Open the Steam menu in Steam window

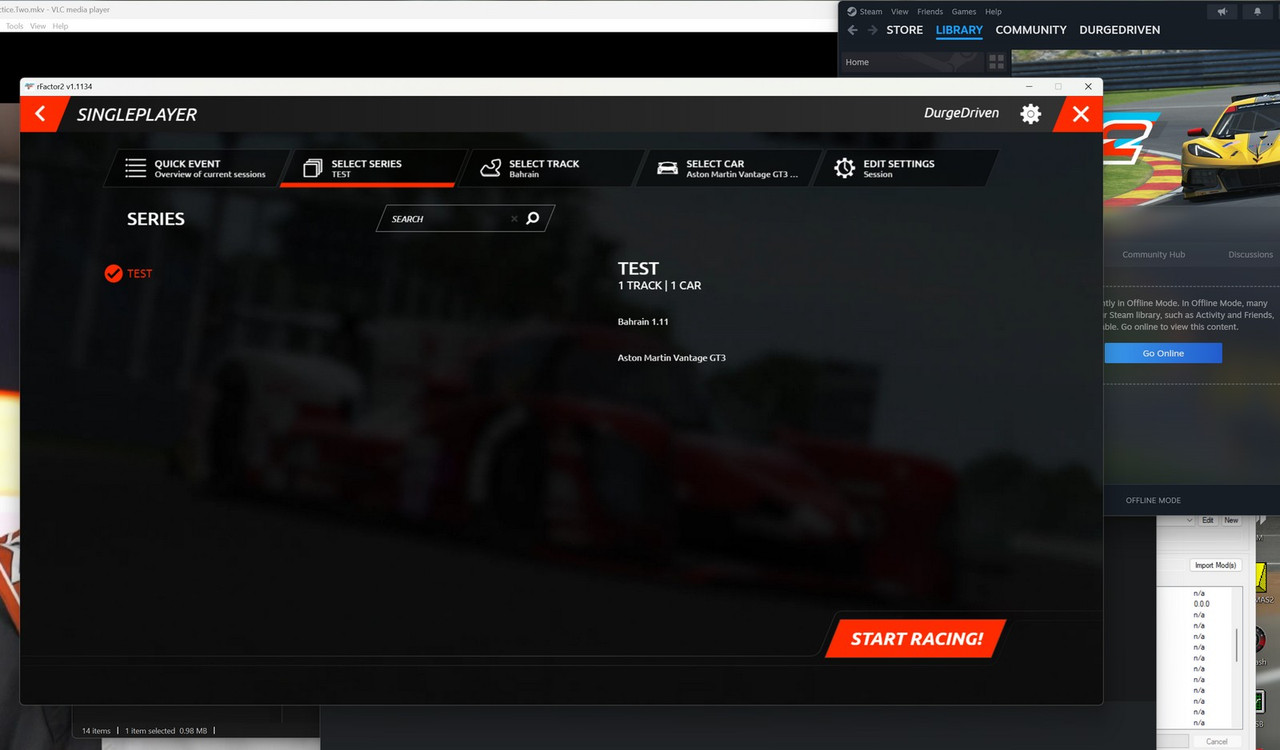[871, 12]
